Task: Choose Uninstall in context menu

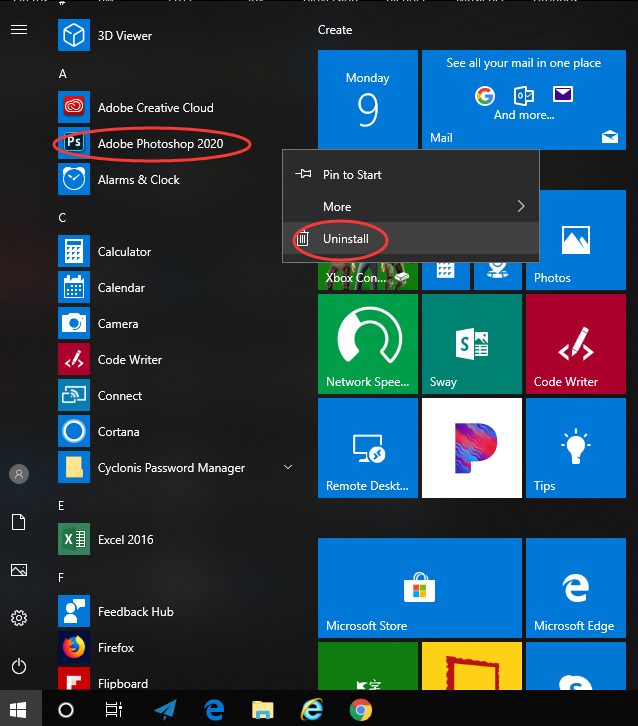Action: [411, 238]
